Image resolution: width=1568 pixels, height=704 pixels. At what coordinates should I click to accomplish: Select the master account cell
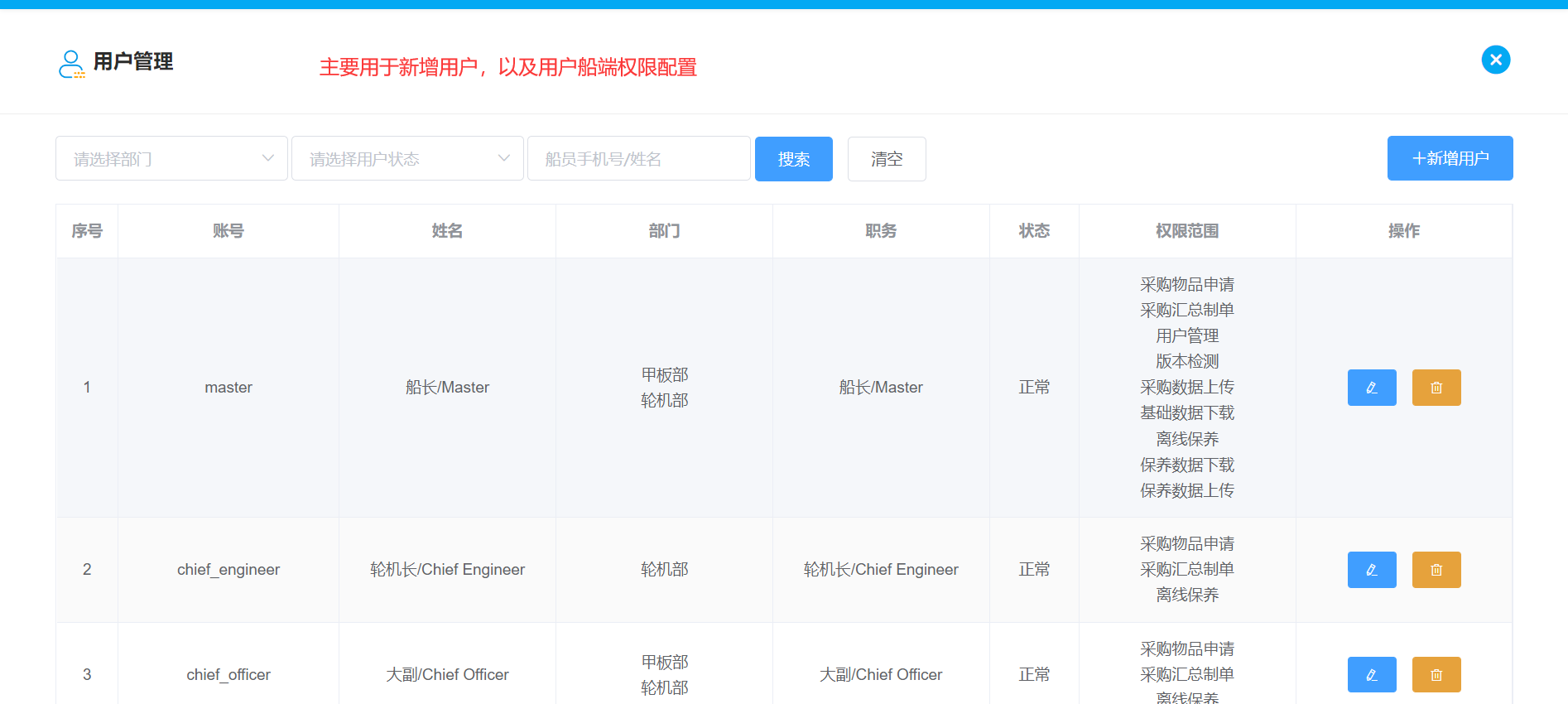(228, 388)
